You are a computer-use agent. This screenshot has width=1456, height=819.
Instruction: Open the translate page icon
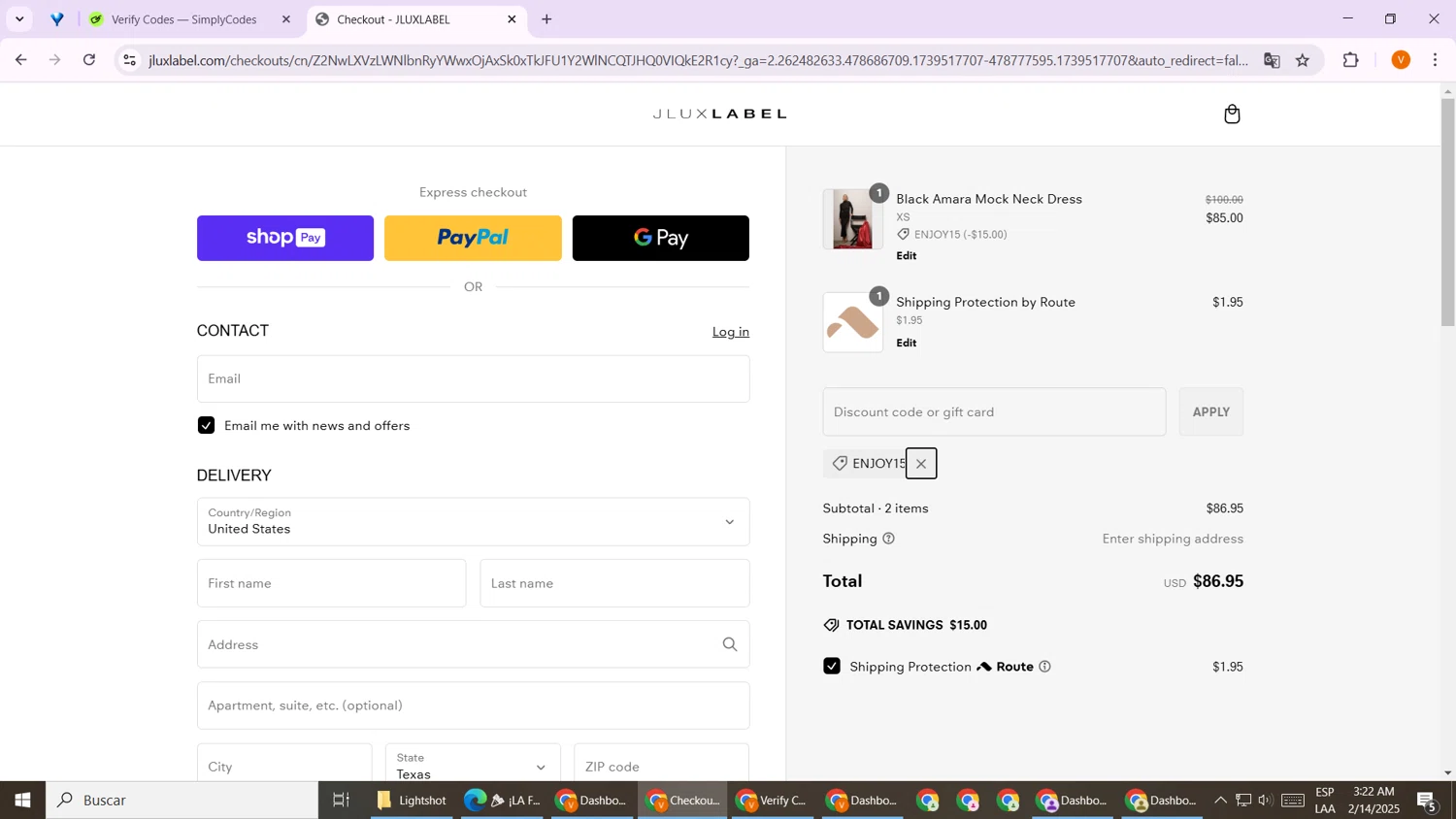[1272, 60]
